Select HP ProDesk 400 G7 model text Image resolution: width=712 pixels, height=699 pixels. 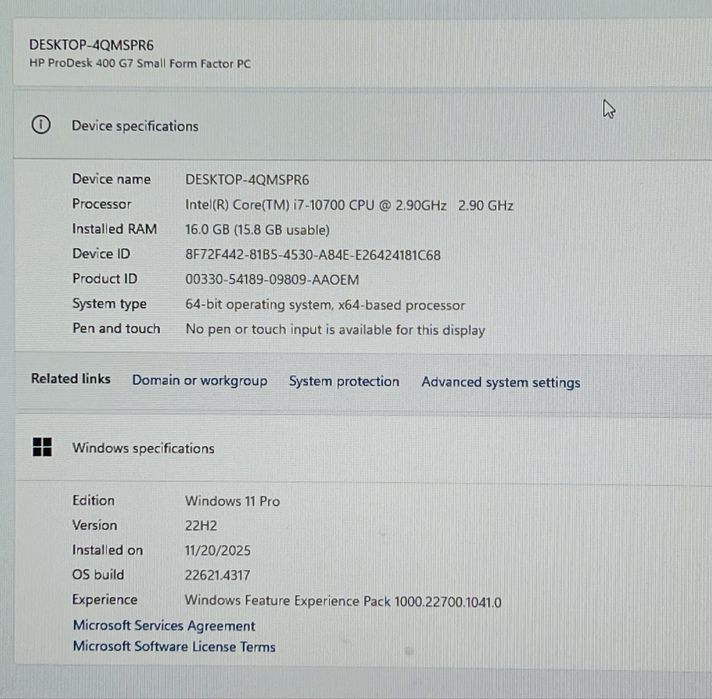[x=140, y=63]
